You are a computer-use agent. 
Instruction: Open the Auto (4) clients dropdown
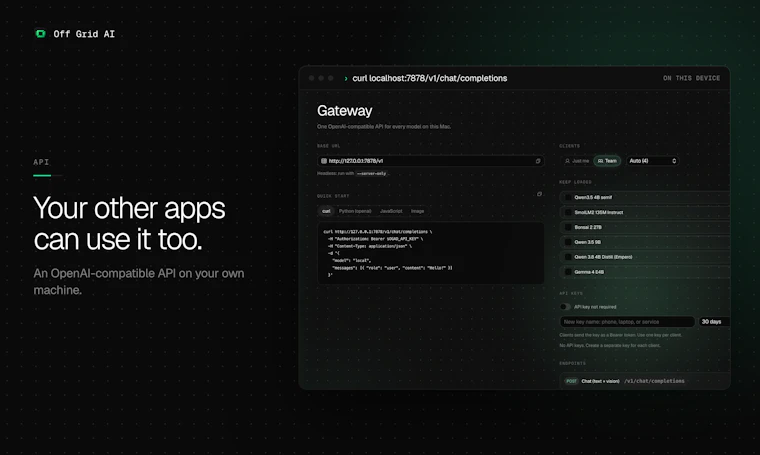[652, 161]
